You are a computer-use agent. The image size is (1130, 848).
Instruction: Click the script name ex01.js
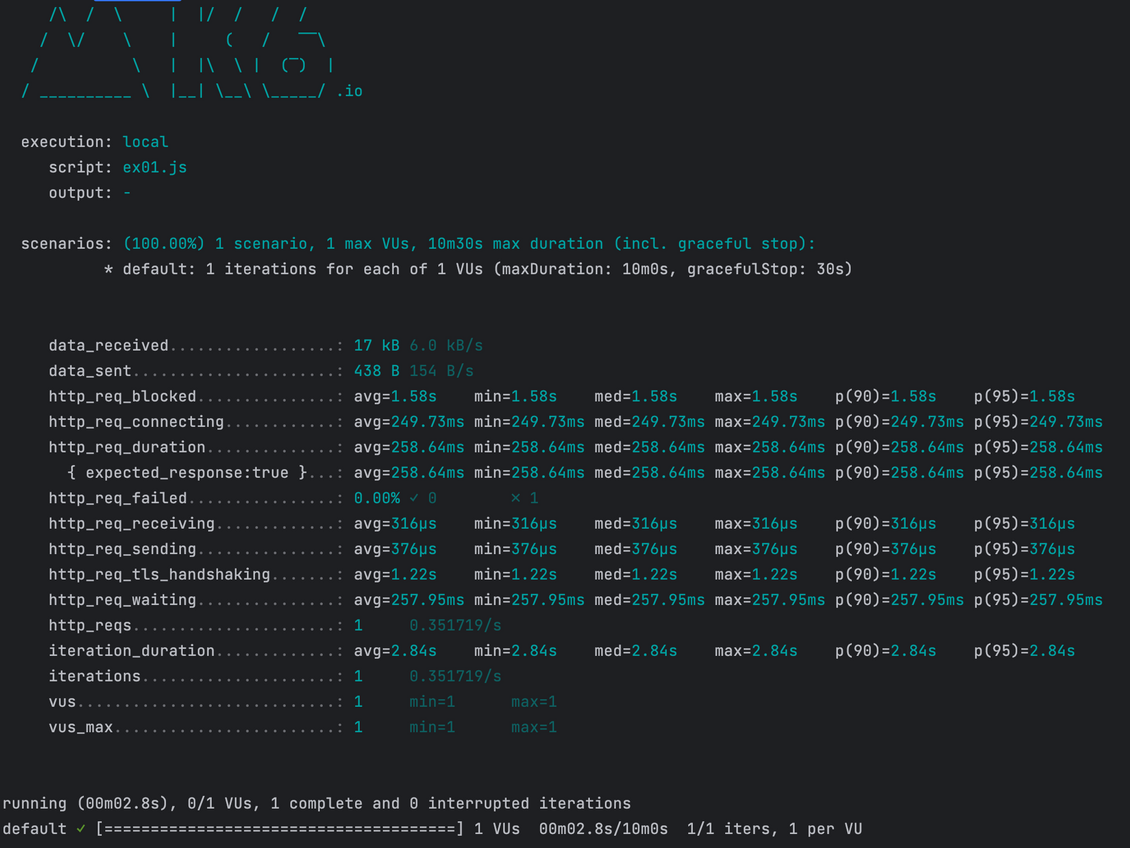[x=154, y=167]
